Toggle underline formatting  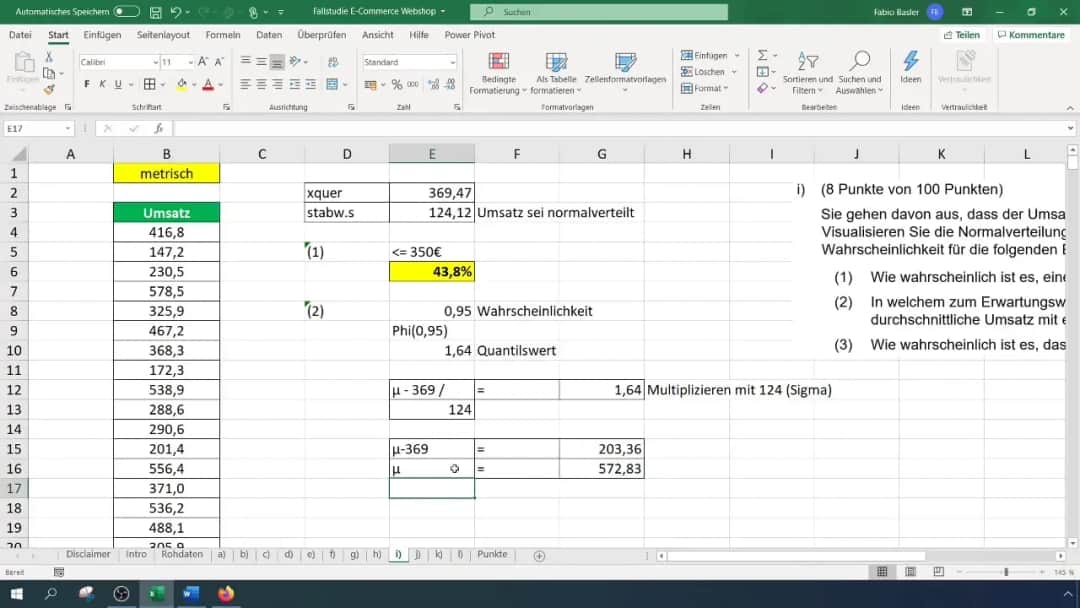(117, 84)
